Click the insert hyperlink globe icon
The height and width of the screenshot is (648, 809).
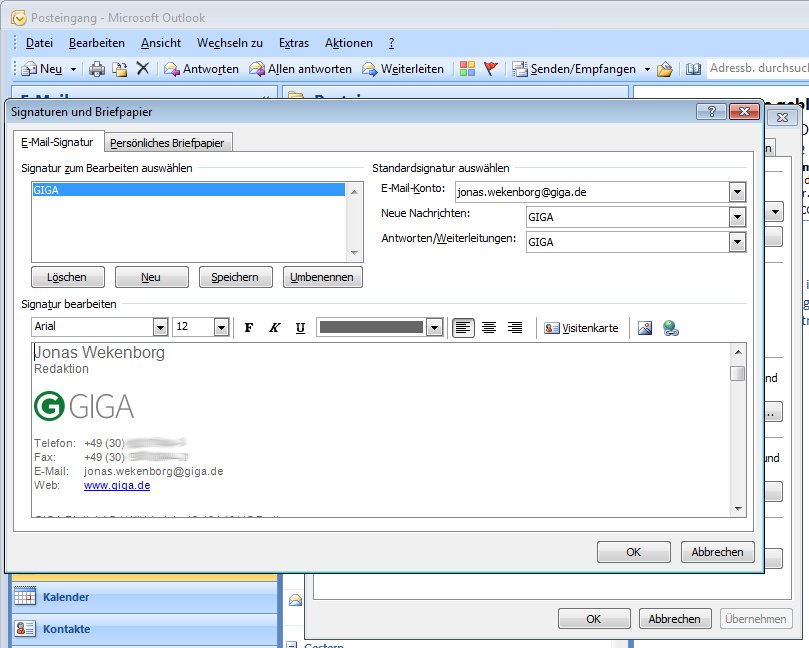click(670, 328)
